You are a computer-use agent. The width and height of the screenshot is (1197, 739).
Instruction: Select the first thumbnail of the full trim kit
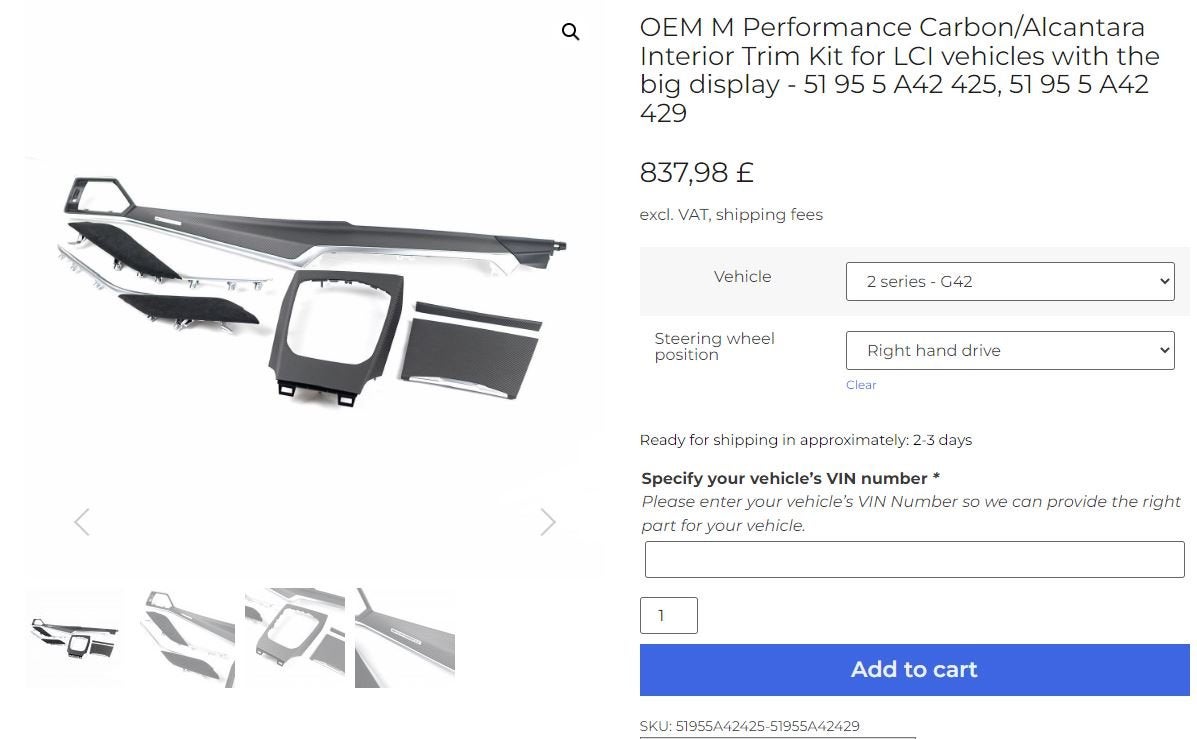(x=75, y=637)
